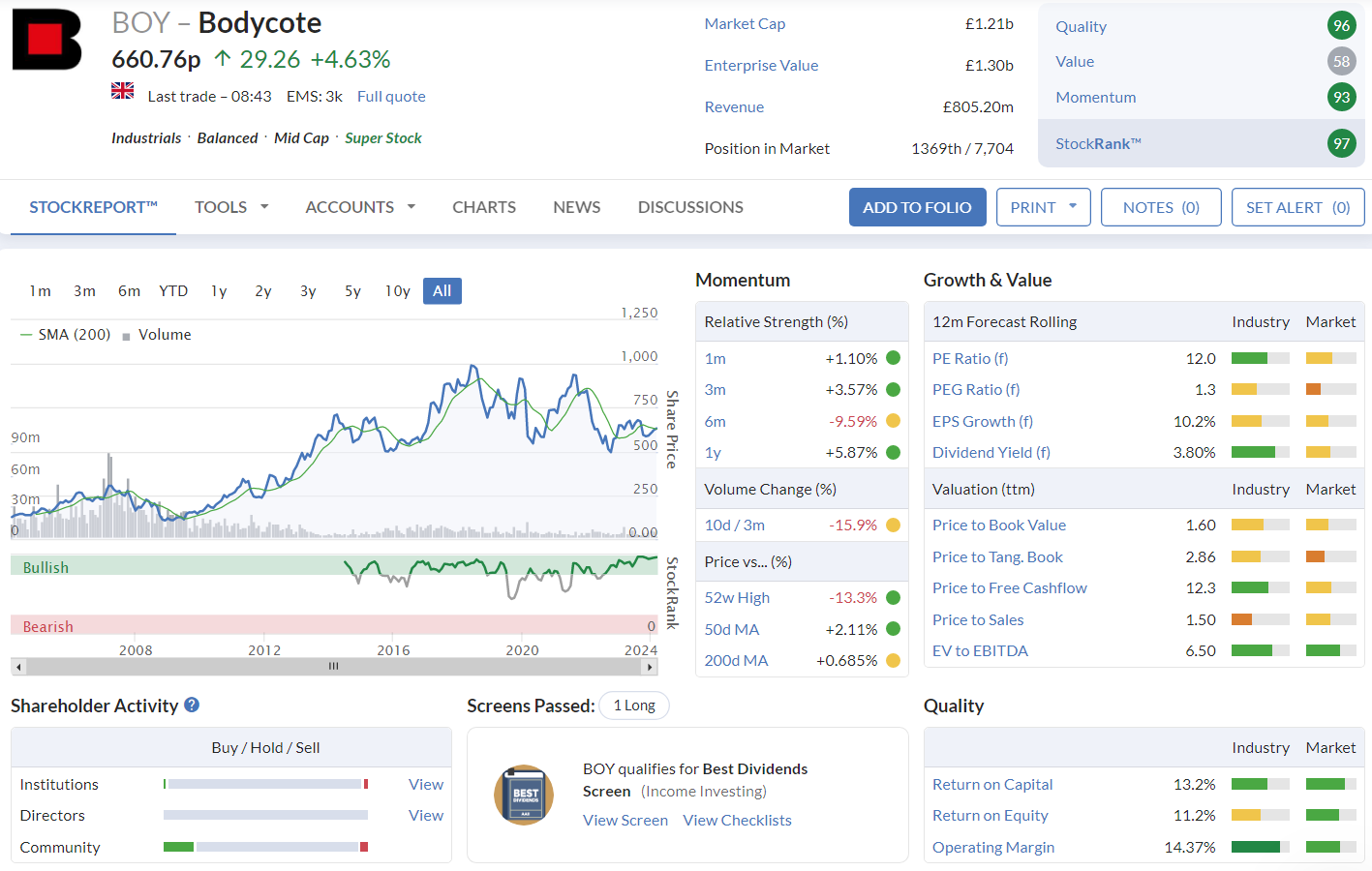Click the Set Alert (0) button
Screen dimensions: 1372x871
[1297, 207]
